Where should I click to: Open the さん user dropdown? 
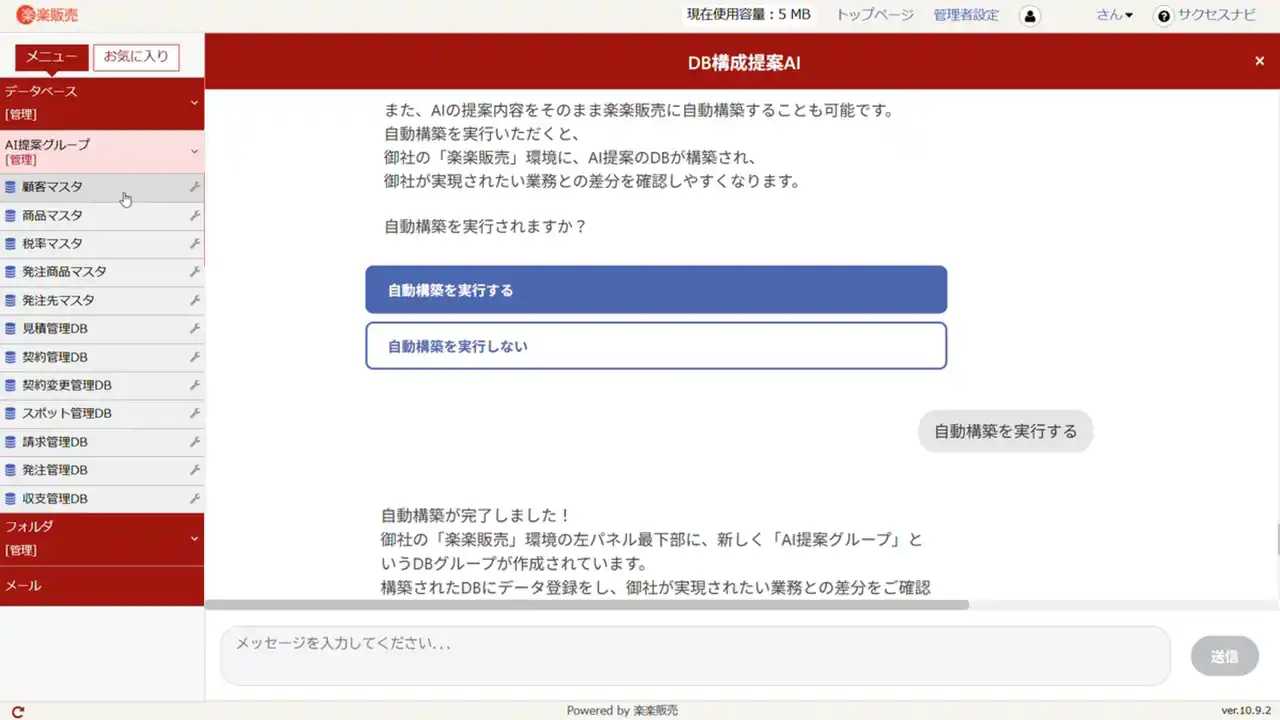tap(1113, 15)
